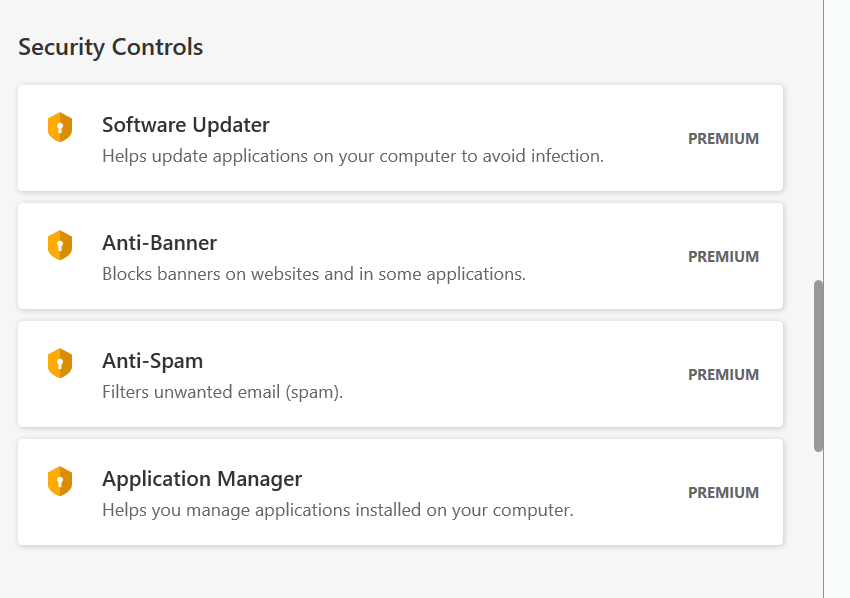Click the 'Helps update applications' description text
The image size is (850, 598).
click(x=353, y=156)
